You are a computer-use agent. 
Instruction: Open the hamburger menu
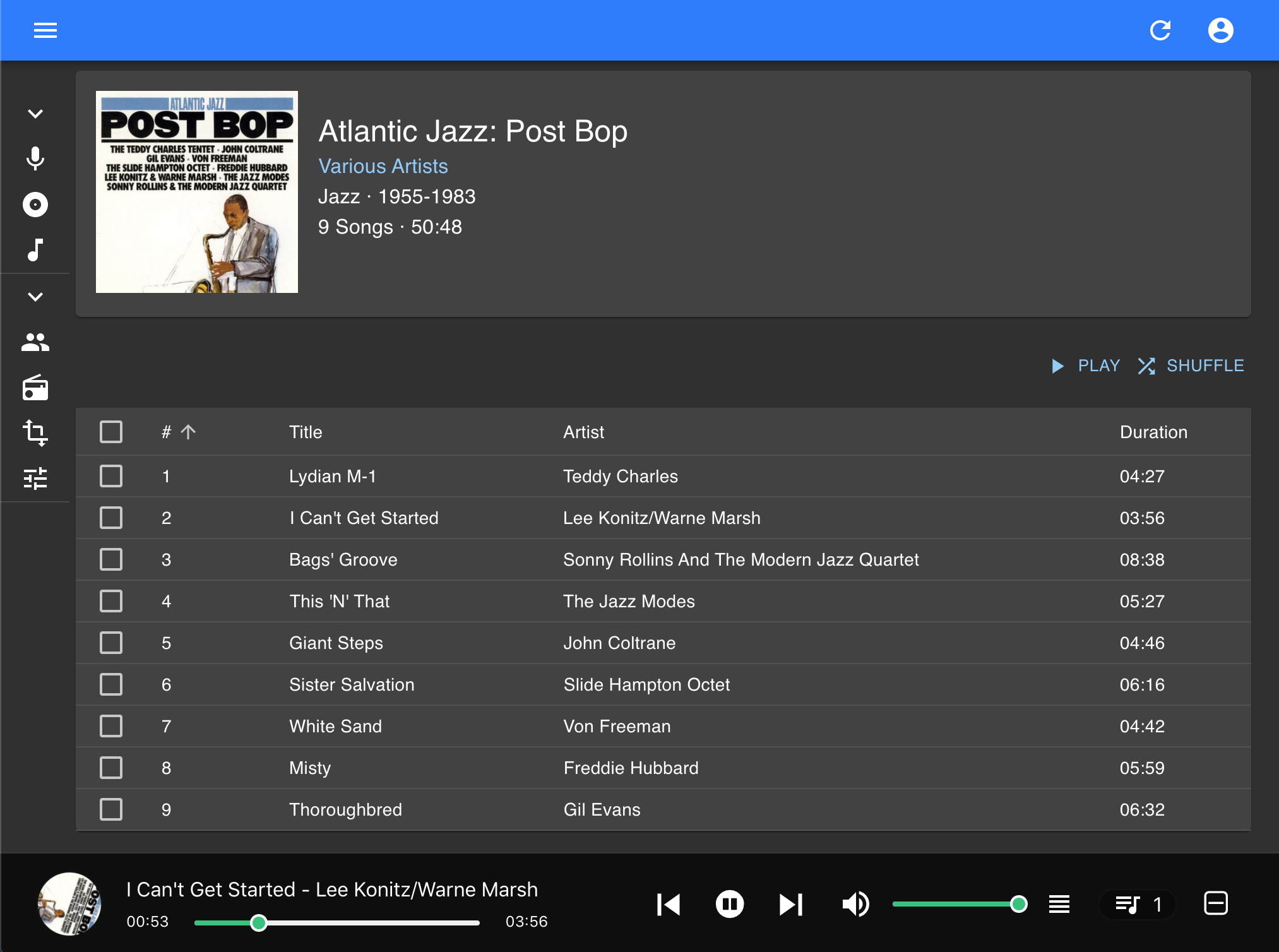[45, 30]
